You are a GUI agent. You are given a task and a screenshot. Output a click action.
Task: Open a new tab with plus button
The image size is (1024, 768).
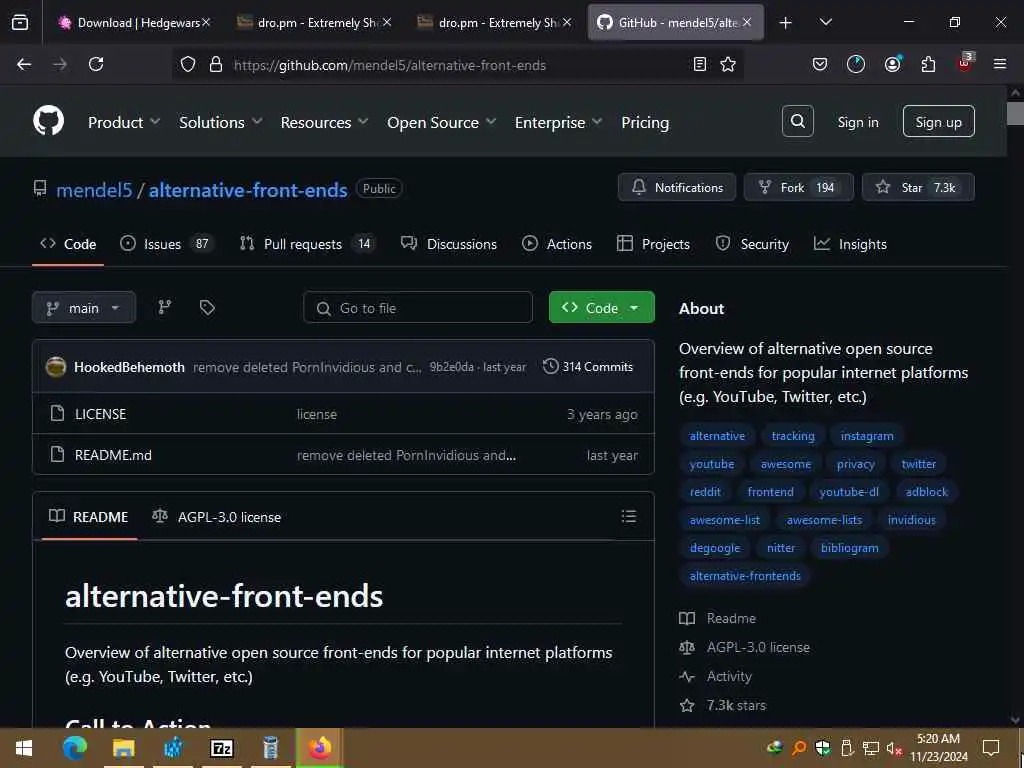coord(786,23)
